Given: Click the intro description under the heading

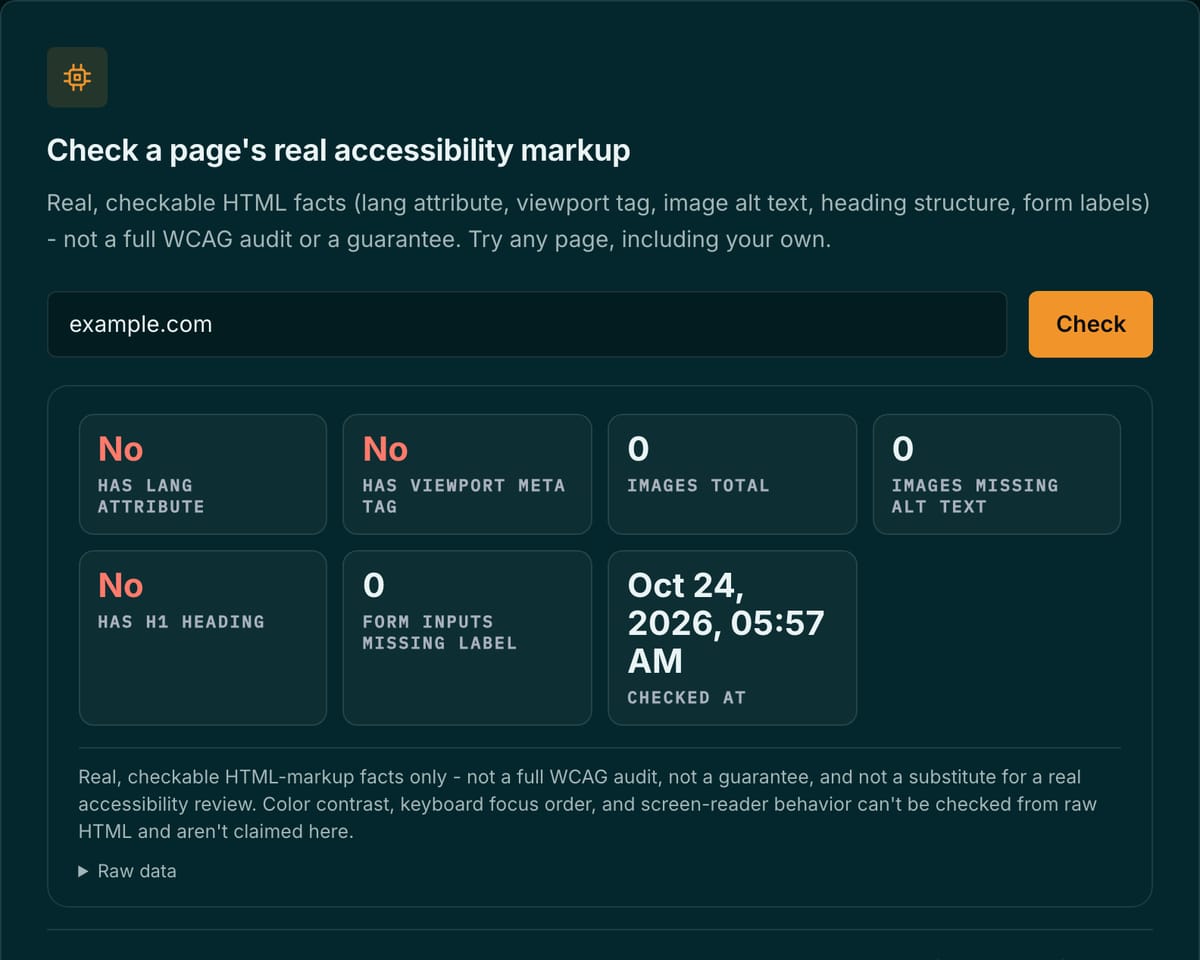Looking at the screenshot, I should pos(599,222).
